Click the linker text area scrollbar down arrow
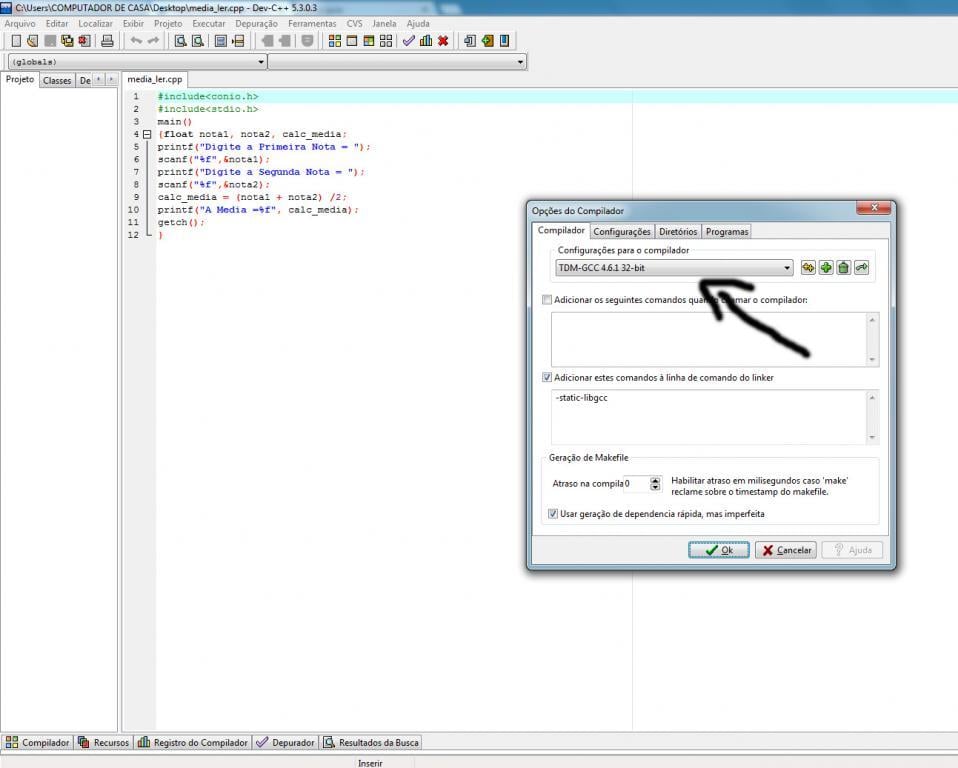The width and height of the screenshot is (958, 768). (872, 437)
